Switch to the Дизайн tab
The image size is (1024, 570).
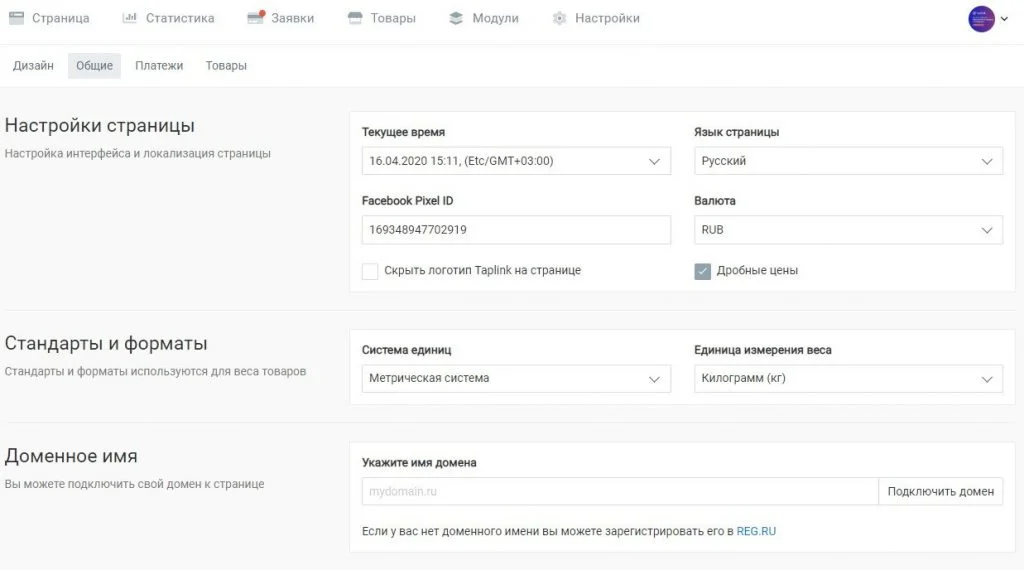tap(33, 66)
